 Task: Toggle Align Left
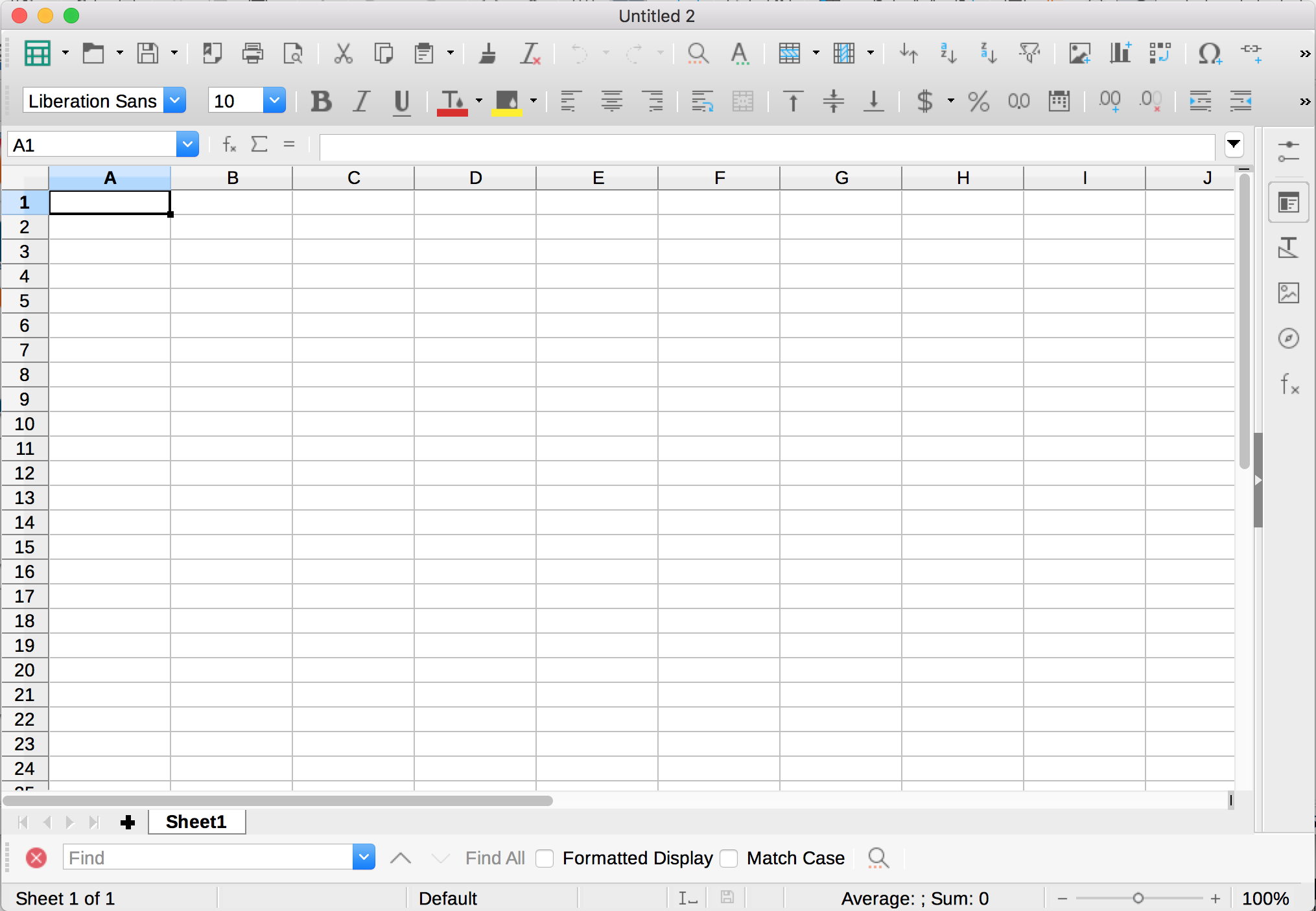point(570,101)
